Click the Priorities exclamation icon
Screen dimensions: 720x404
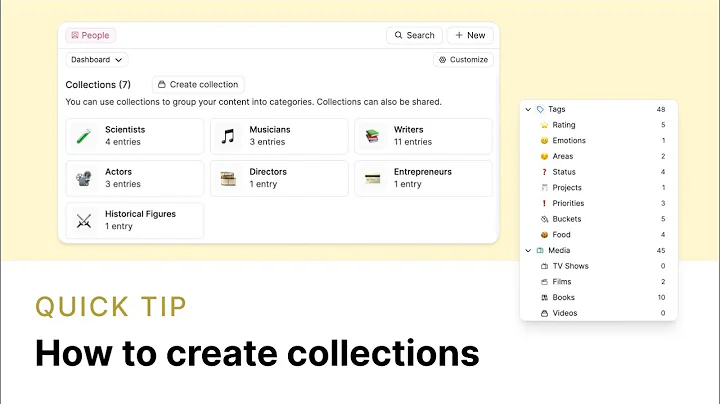(544, 203)
